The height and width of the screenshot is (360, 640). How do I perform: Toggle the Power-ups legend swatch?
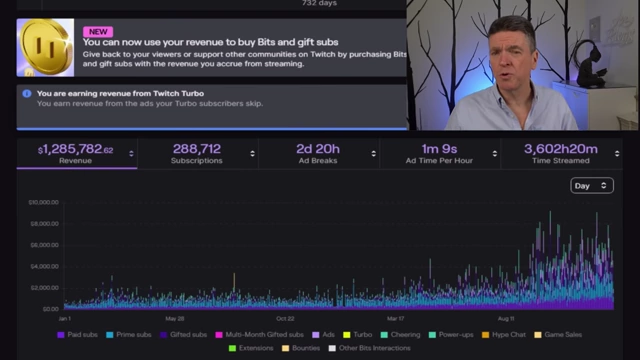pyautogui.click(x=432, y=335)
